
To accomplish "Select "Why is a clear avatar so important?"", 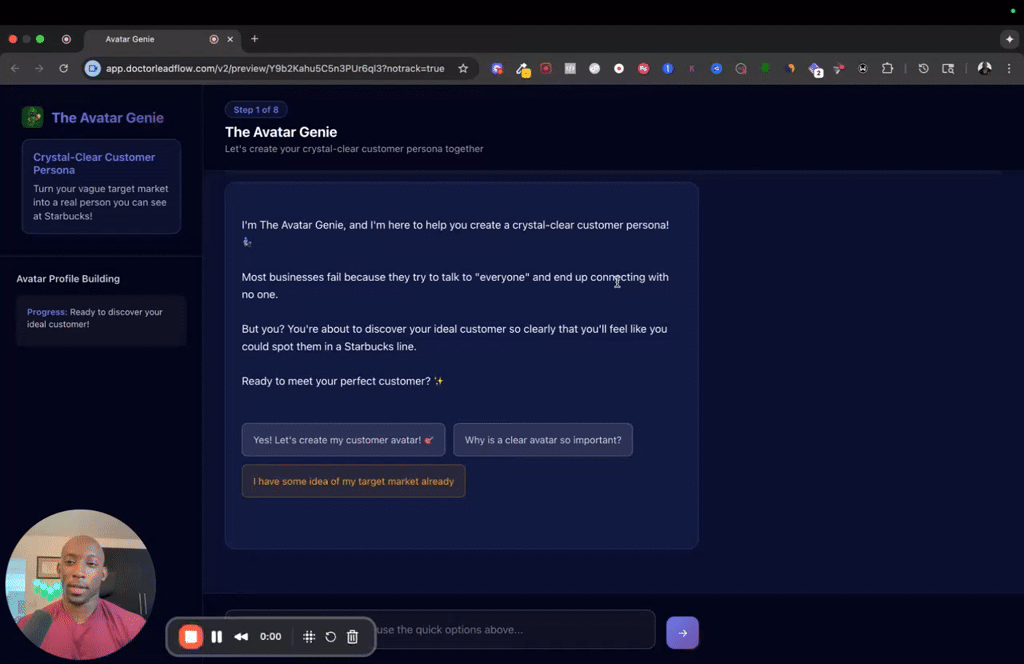I will pos(542,439).
